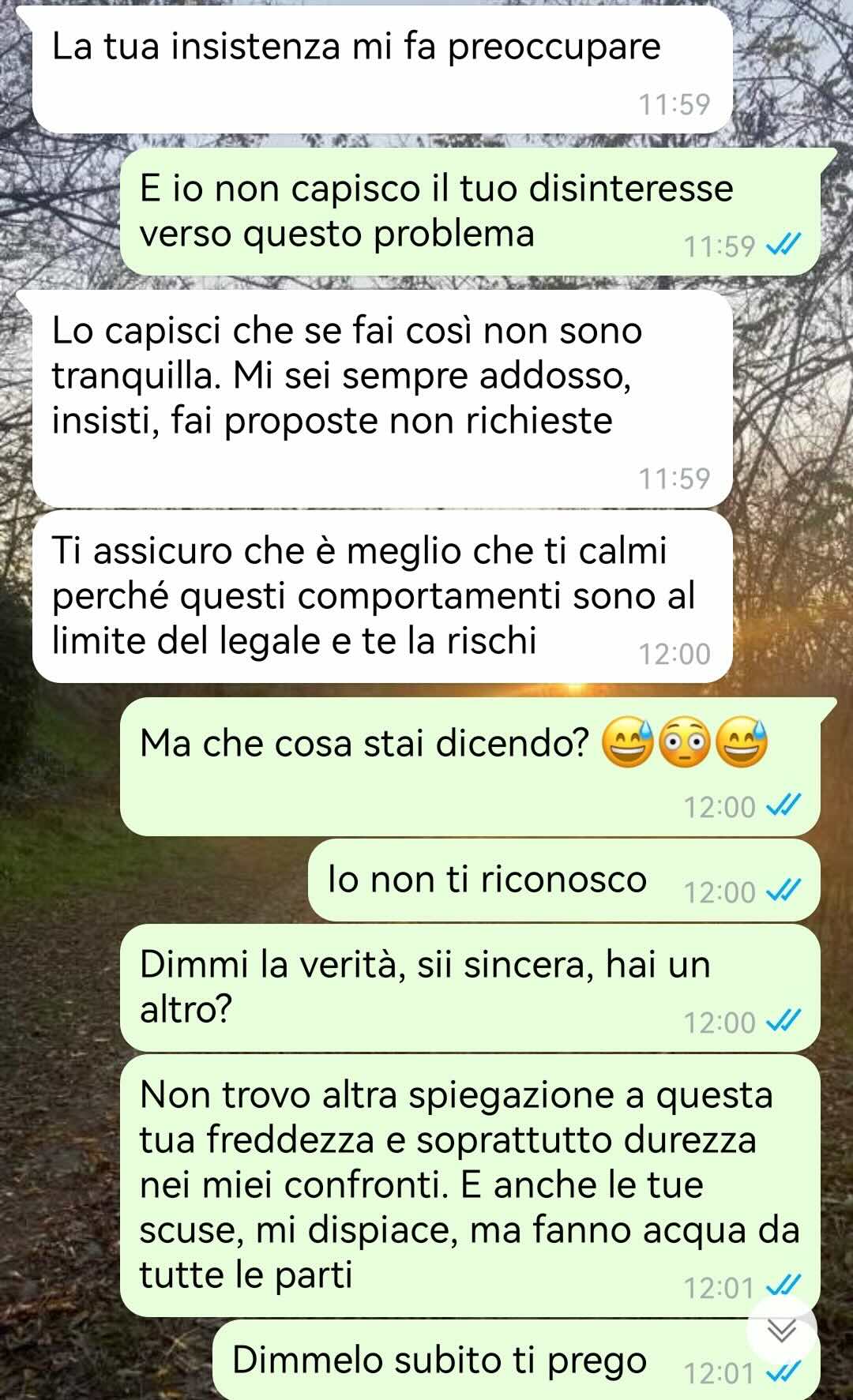This screenshot has height=1400, width=853.
Task: Select message "Ma che cosa stai dicendo?"
Action: pyautogui.click(x=471, y=766)
